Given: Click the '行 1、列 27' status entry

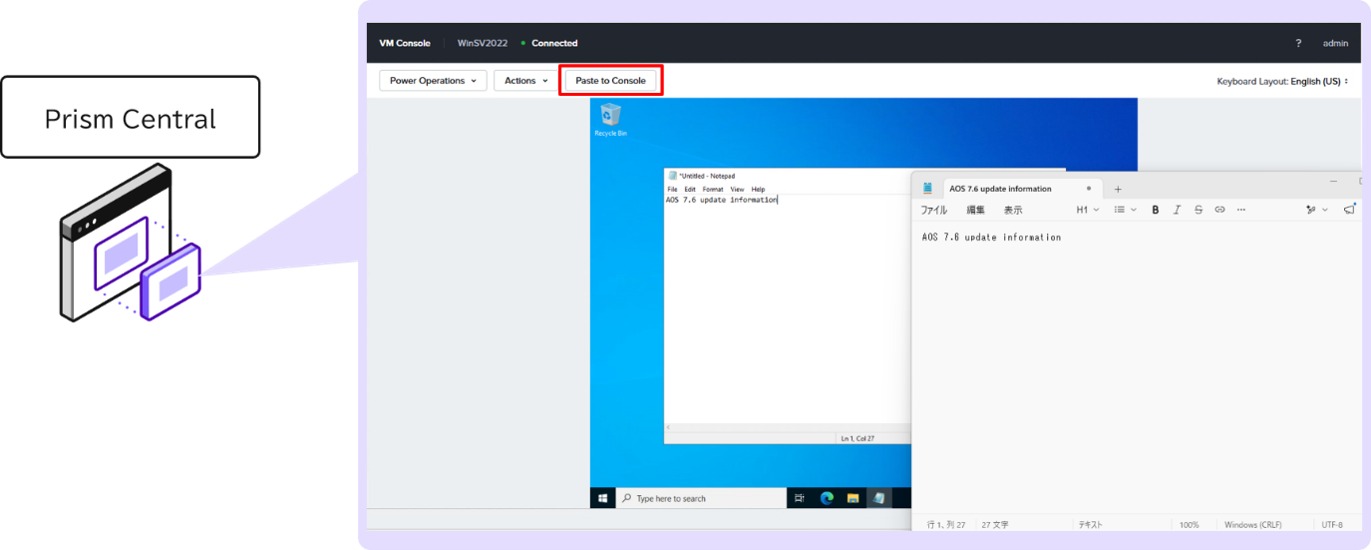Looking at the screenshot, I should click(946, 524).
